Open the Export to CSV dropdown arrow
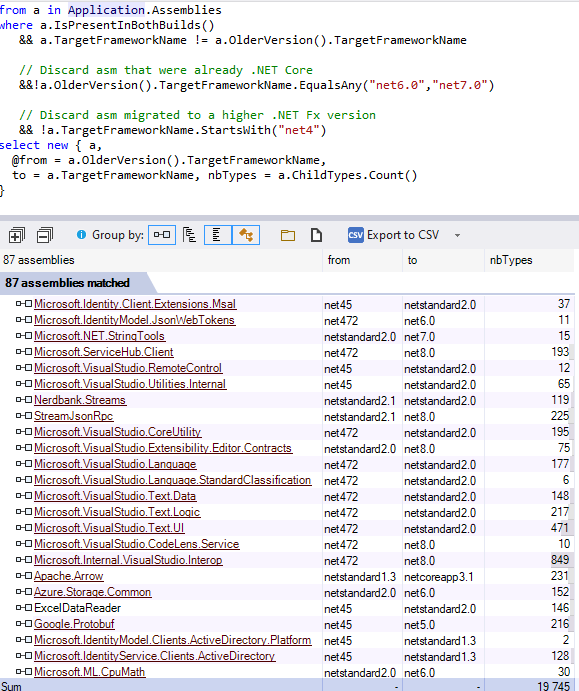Viewport: 579px width, 691px height. coord(457,236)
